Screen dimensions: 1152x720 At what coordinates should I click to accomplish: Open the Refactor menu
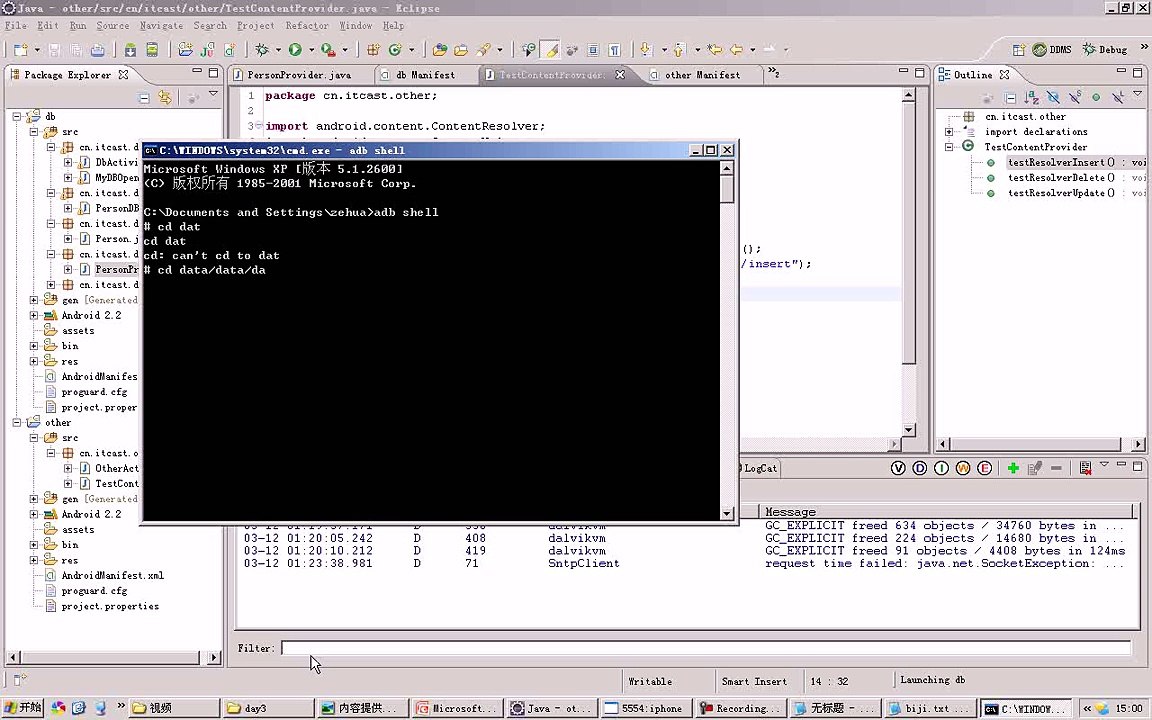307,26
